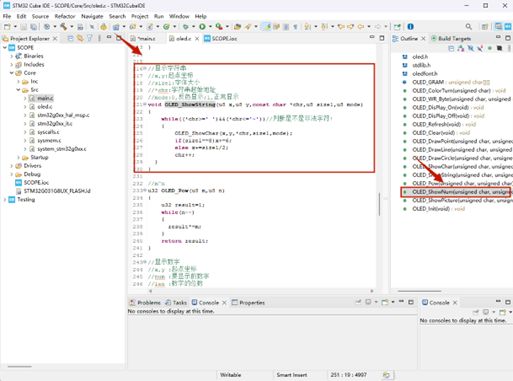Open the File menu

coord(7,16)
